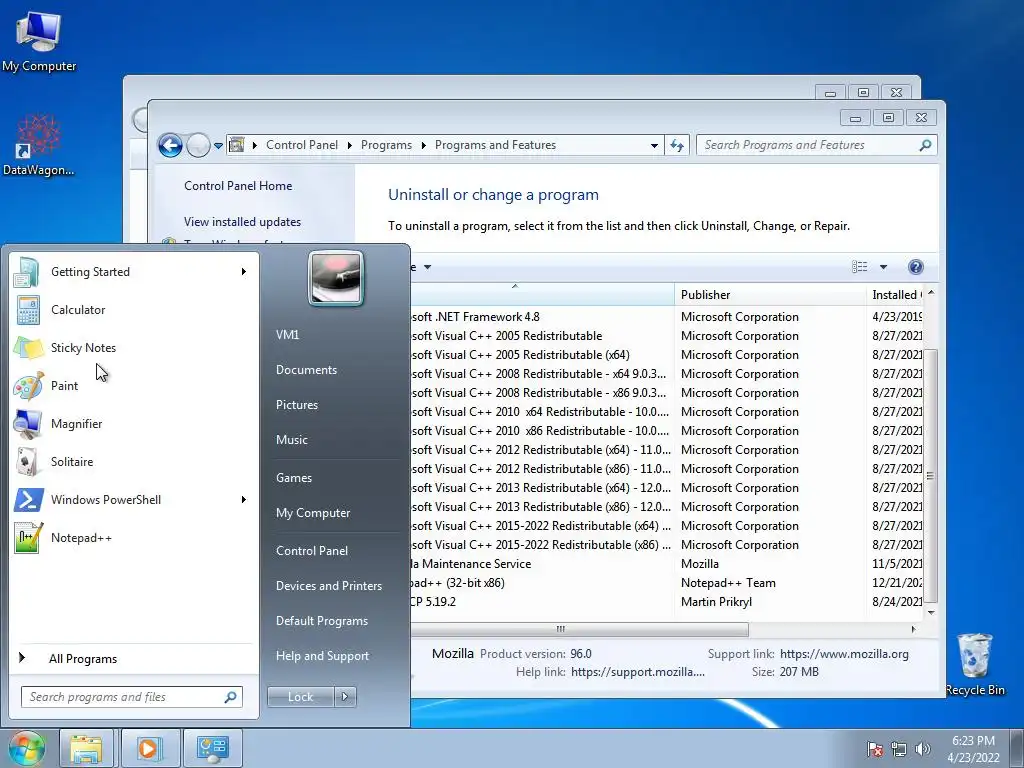The width and height of the screenshot is (1024, 768).
Task: Click the user account picture in Start menu
Action: [x=336, y=278]
